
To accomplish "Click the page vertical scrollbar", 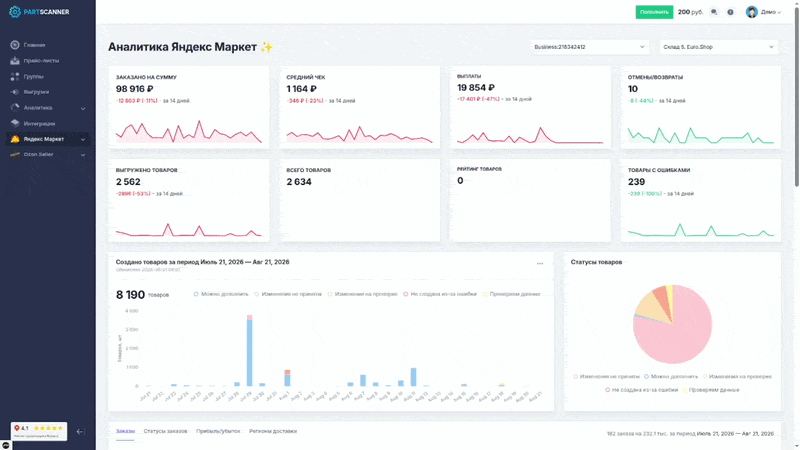I will pos(796,97).
